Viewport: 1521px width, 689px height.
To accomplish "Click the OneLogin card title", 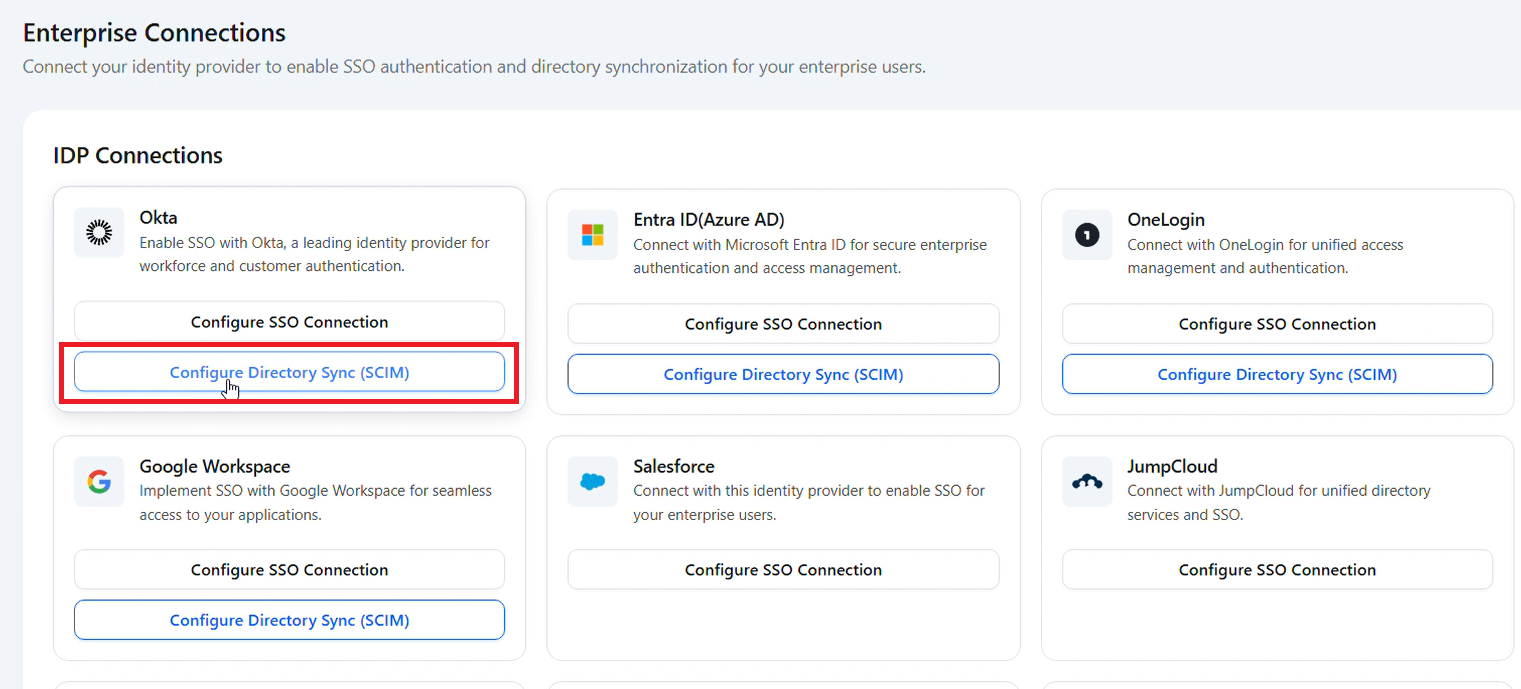I will pos(1166,219).
